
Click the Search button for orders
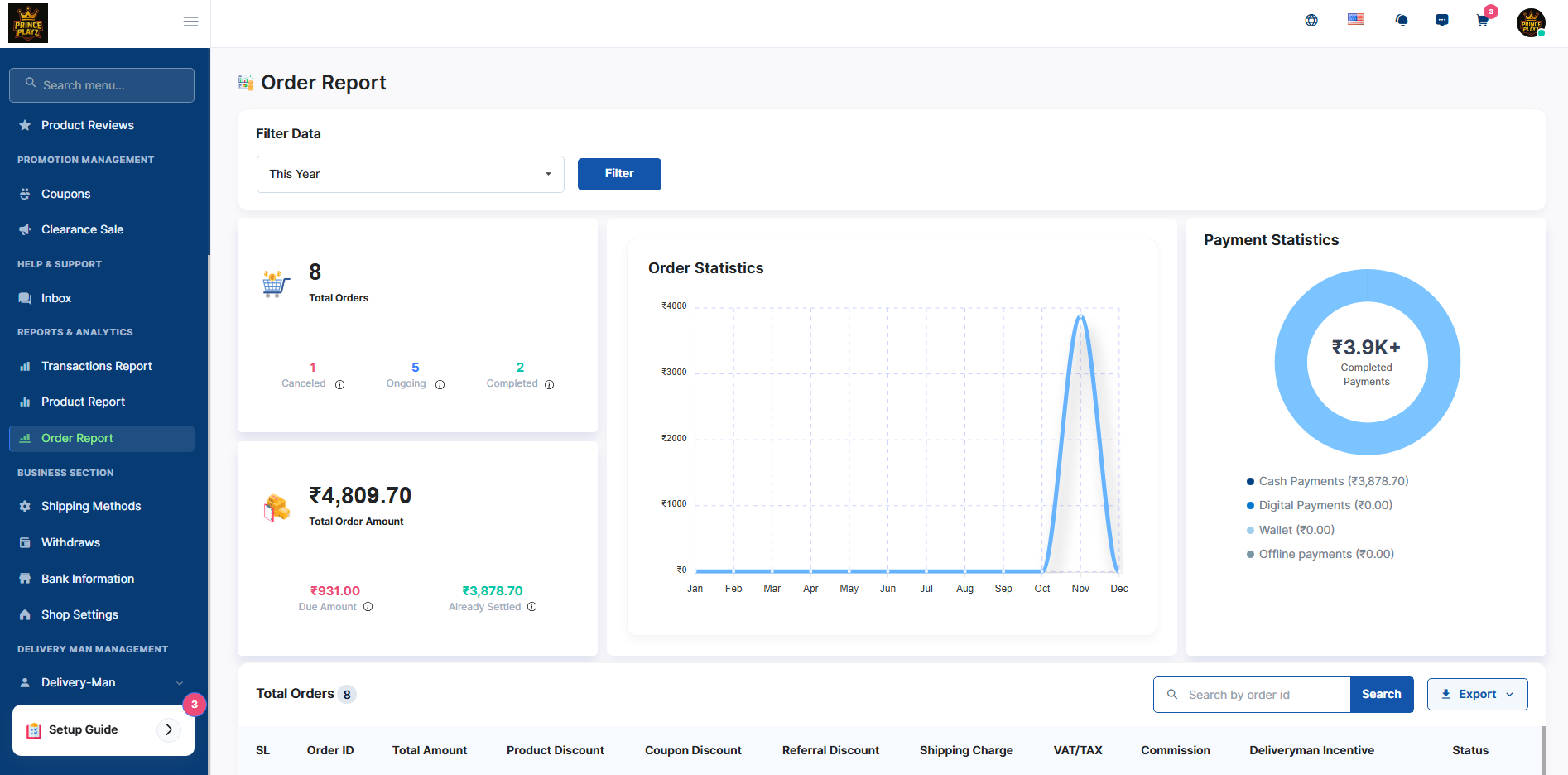pos(1381,695)
